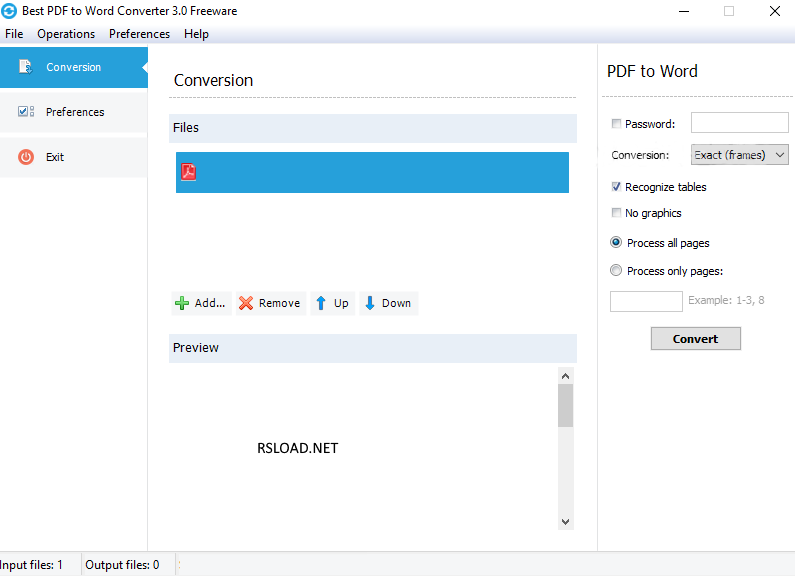Click the app logo in title bar

[9, 11]
